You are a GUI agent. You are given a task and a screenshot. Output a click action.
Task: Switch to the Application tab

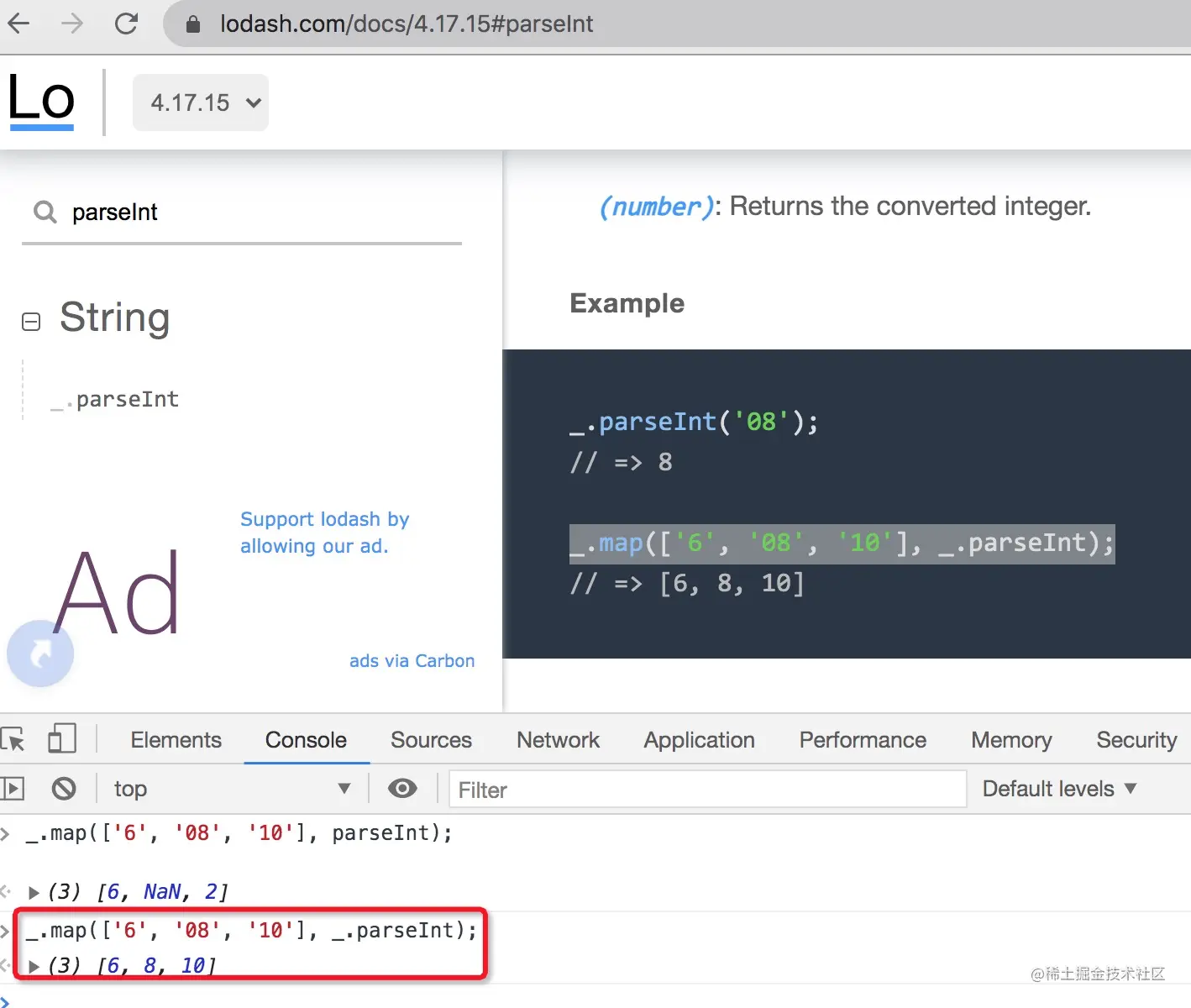coord(700,740)
